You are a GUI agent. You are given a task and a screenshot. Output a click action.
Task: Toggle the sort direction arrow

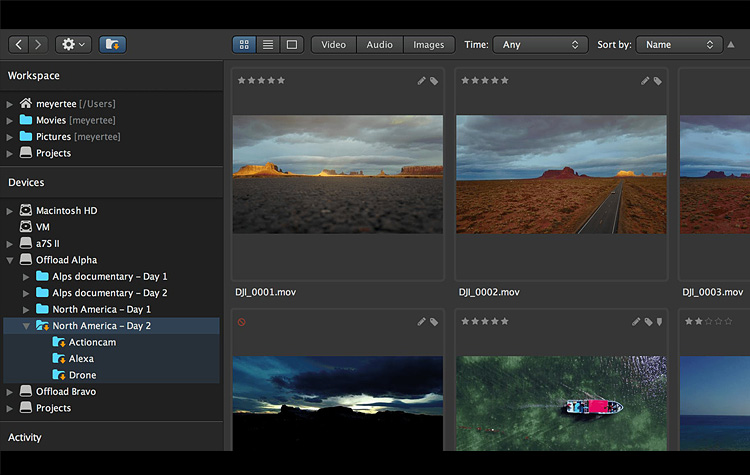pyautogui.click(x=731, y=44)
